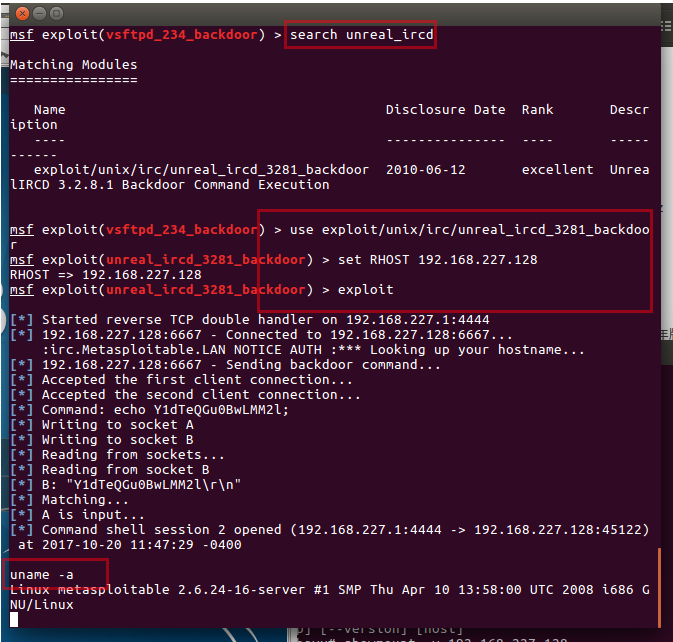Viewport: 673px width, 642px height.
Task: Click 'Connected to 192.168.227.128:6667' line
Action: click(x=261, y=335)
